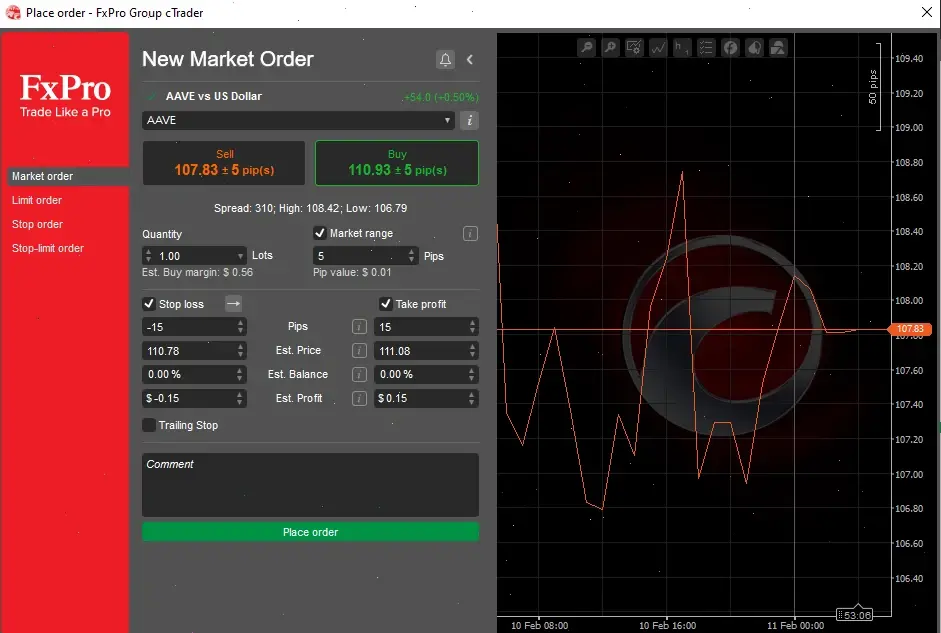Select the zoom in magnifier on the chart

(612, 47)
